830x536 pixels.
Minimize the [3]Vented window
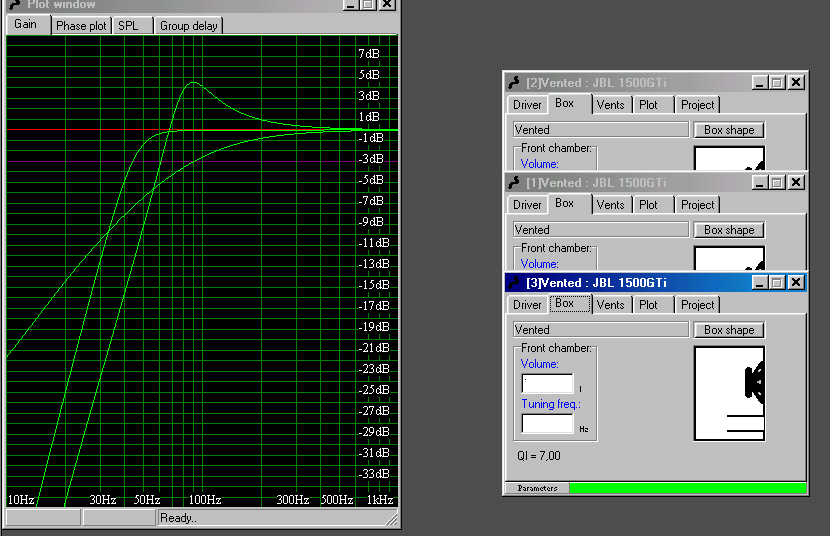(760, 283)
